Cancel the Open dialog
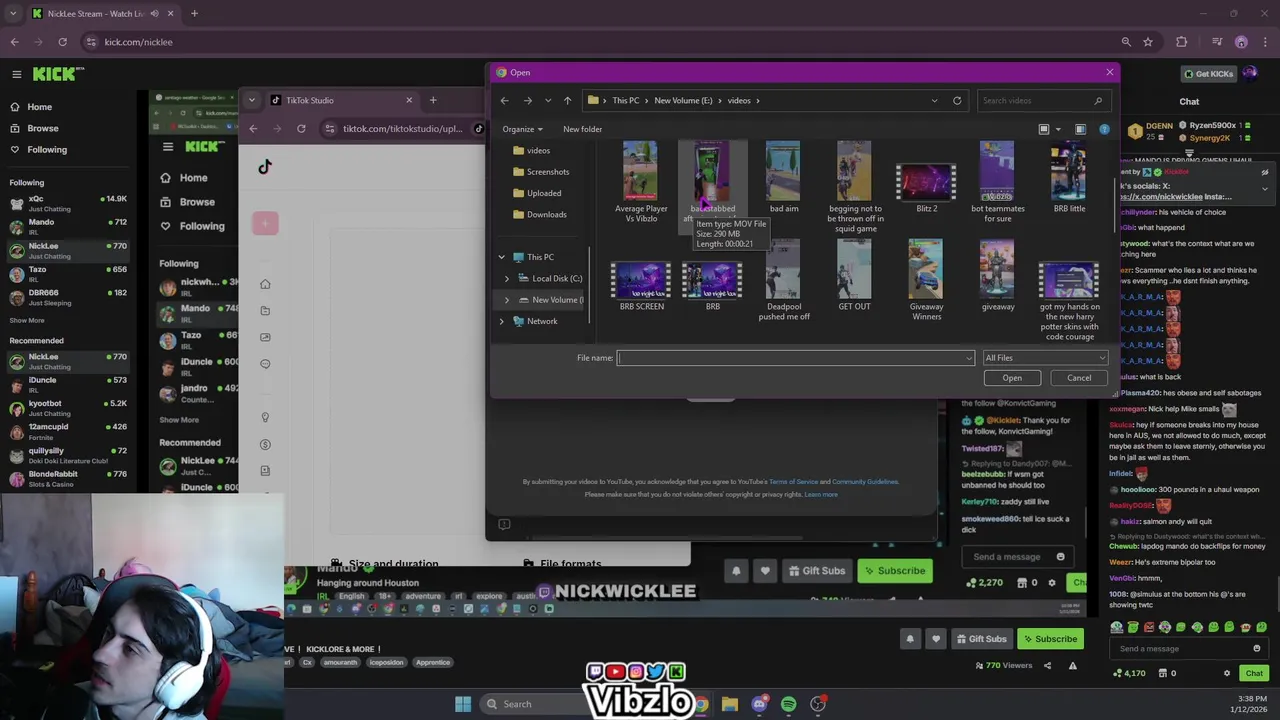 tap(1079, 378)
